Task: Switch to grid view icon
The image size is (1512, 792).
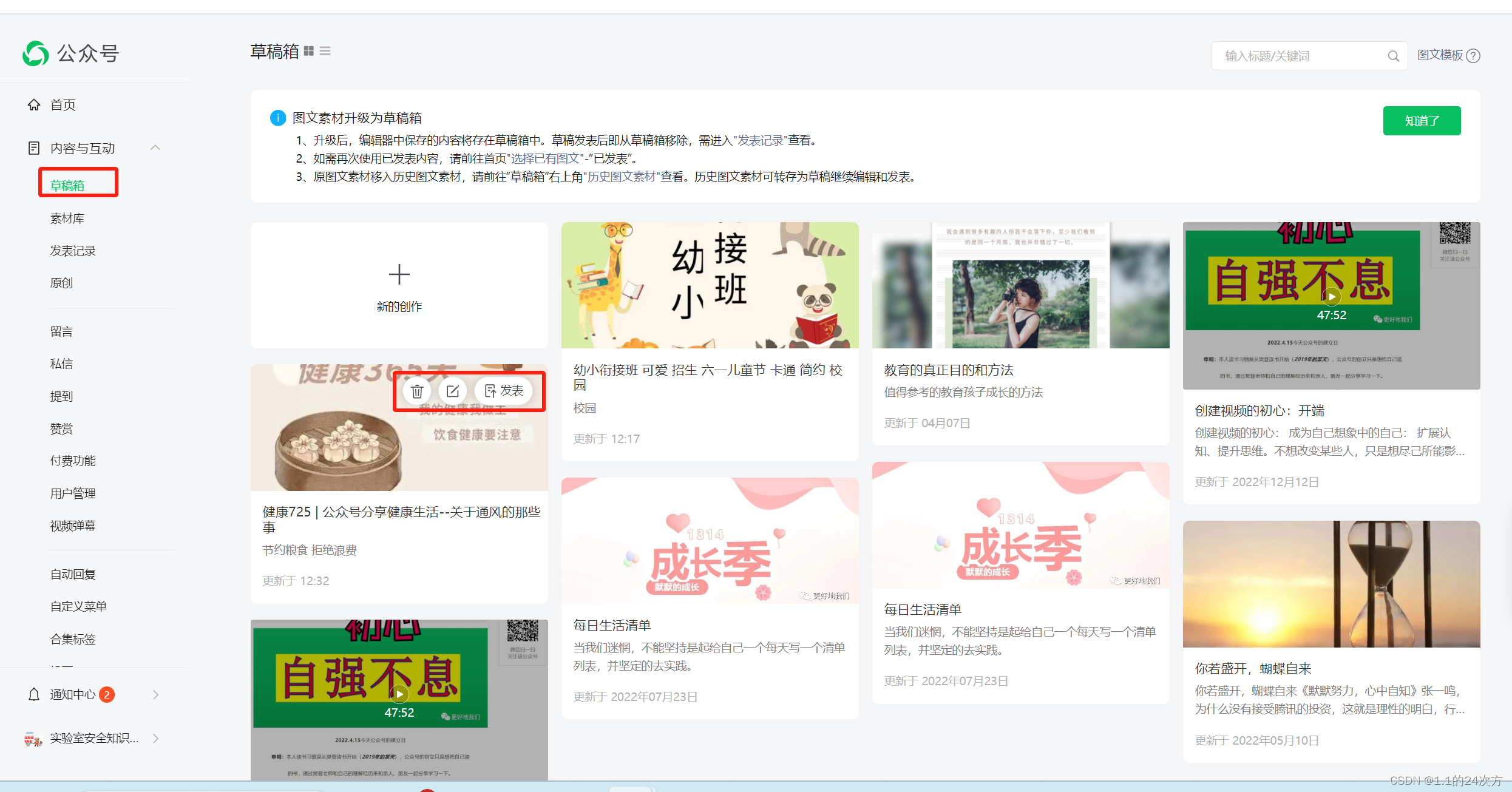Action: (309, 52)
